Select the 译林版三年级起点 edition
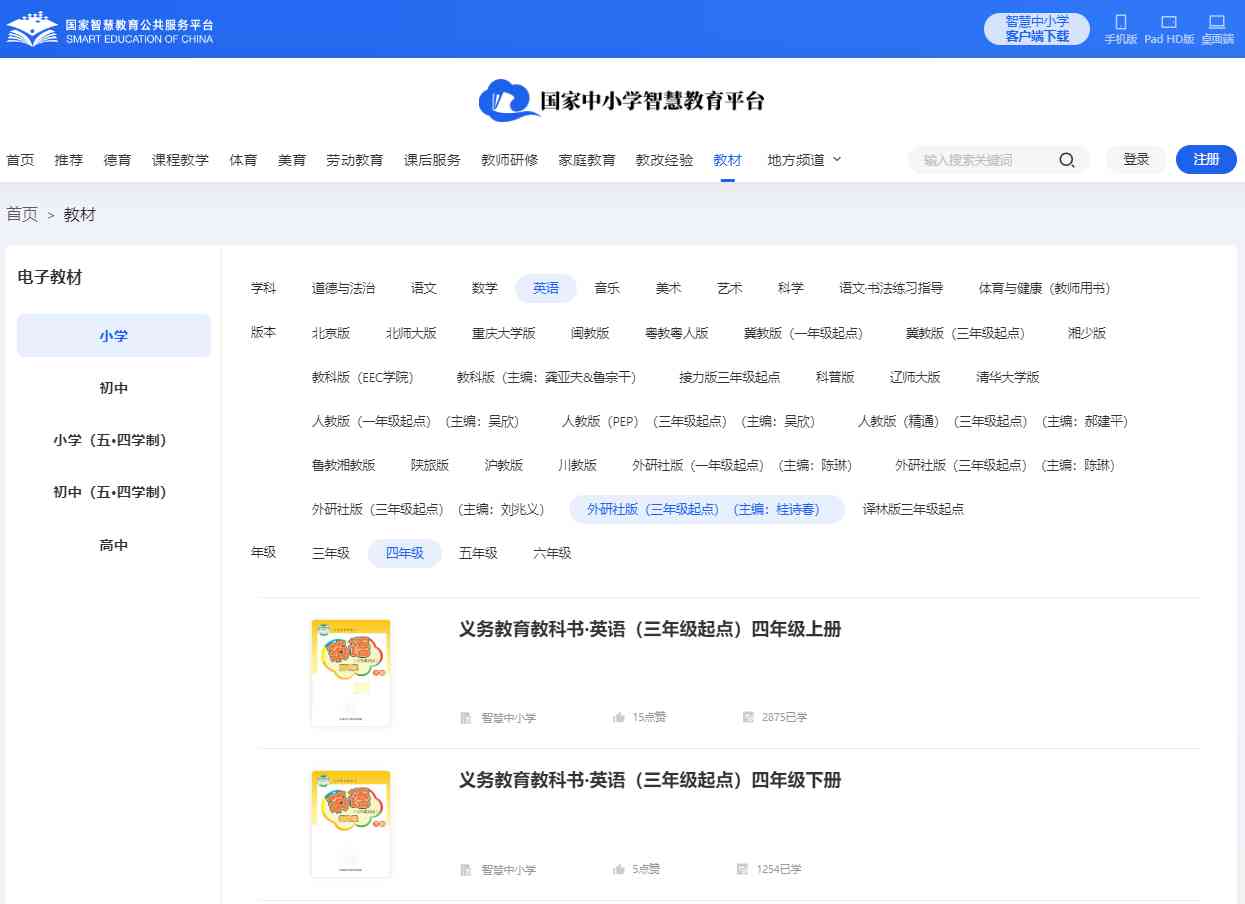 [x=913, y=509]
